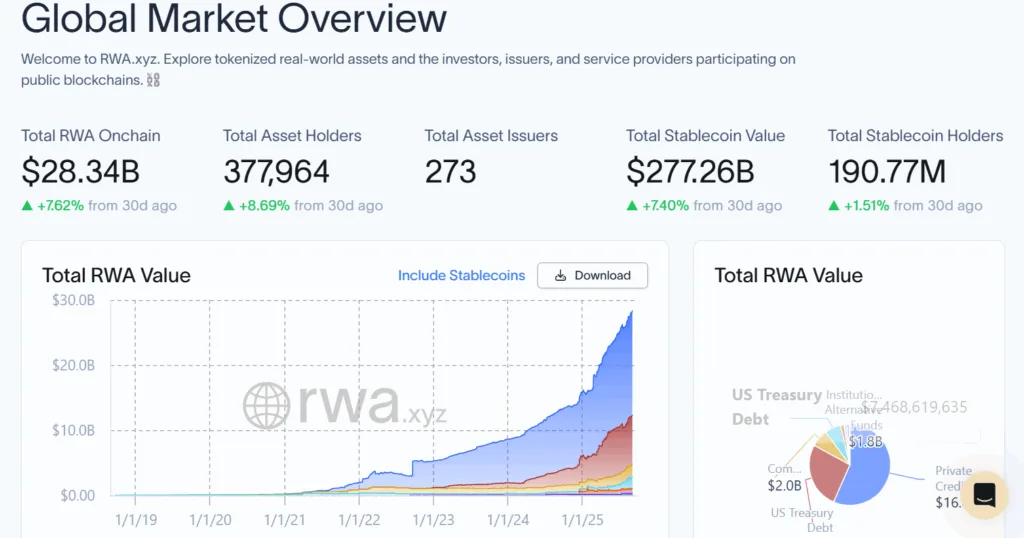Click the $28.34B value
Viewport: 1024px width, 538px height.
tap(80, 172)
